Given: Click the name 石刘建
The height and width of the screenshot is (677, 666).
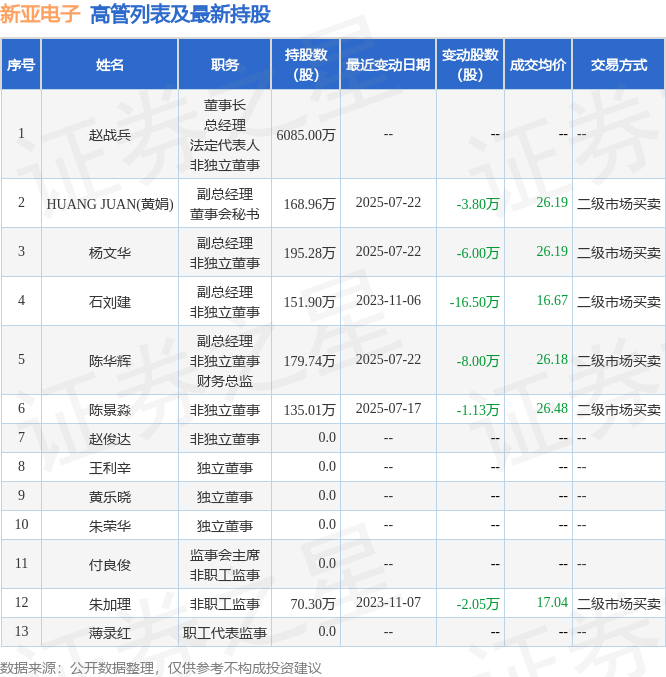Looking at the screenshot, I should tap(110, 302).
